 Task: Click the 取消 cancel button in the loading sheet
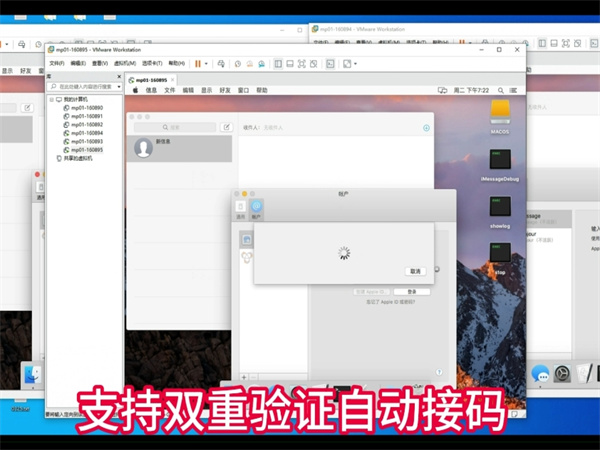[415, 271]
